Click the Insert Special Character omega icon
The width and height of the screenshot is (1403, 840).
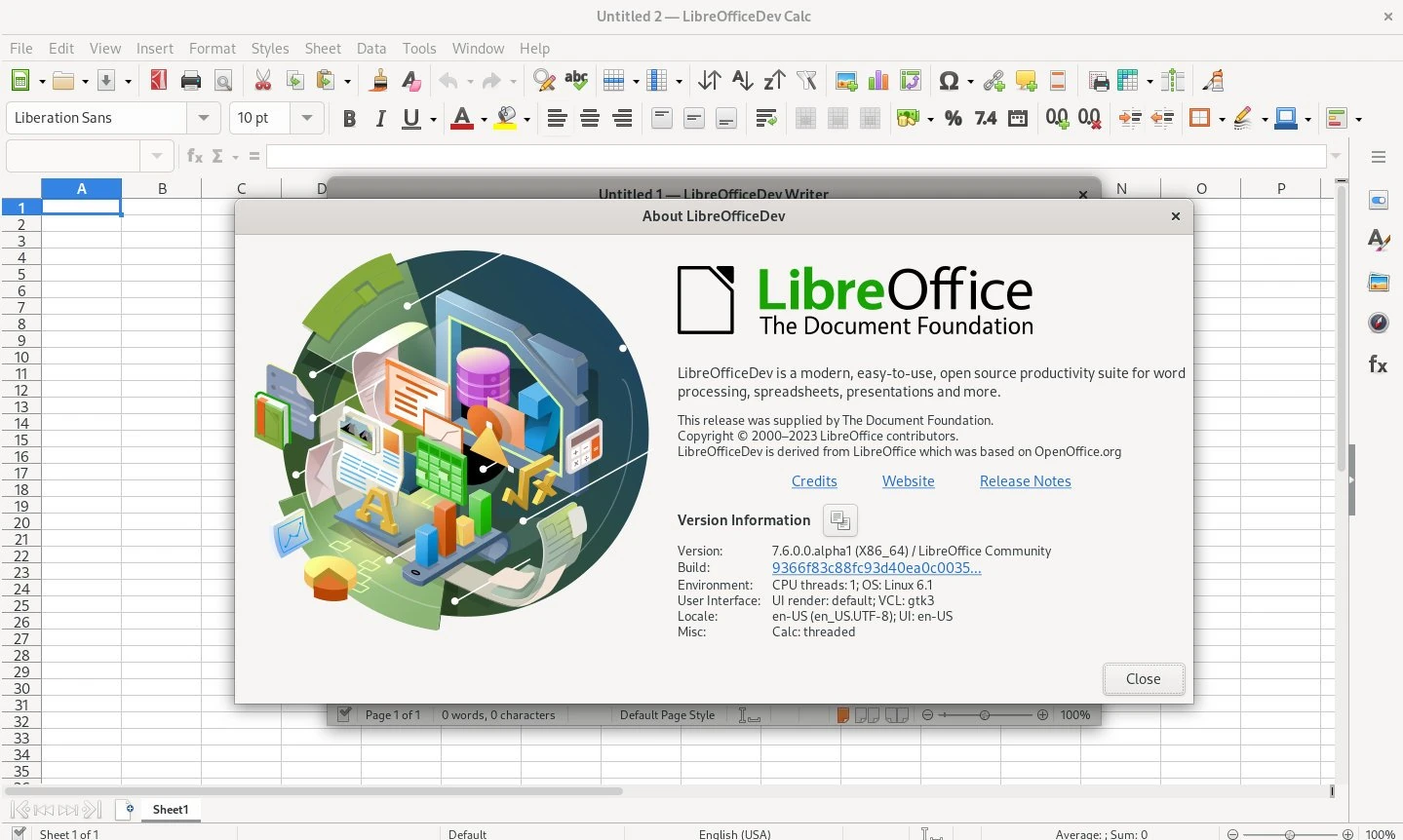[x=948, y=81]
